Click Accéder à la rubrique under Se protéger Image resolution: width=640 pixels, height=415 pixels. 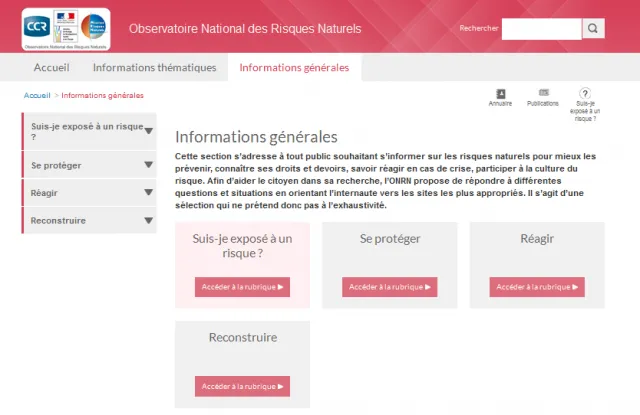pyautogui.click(x=390, y=287)
